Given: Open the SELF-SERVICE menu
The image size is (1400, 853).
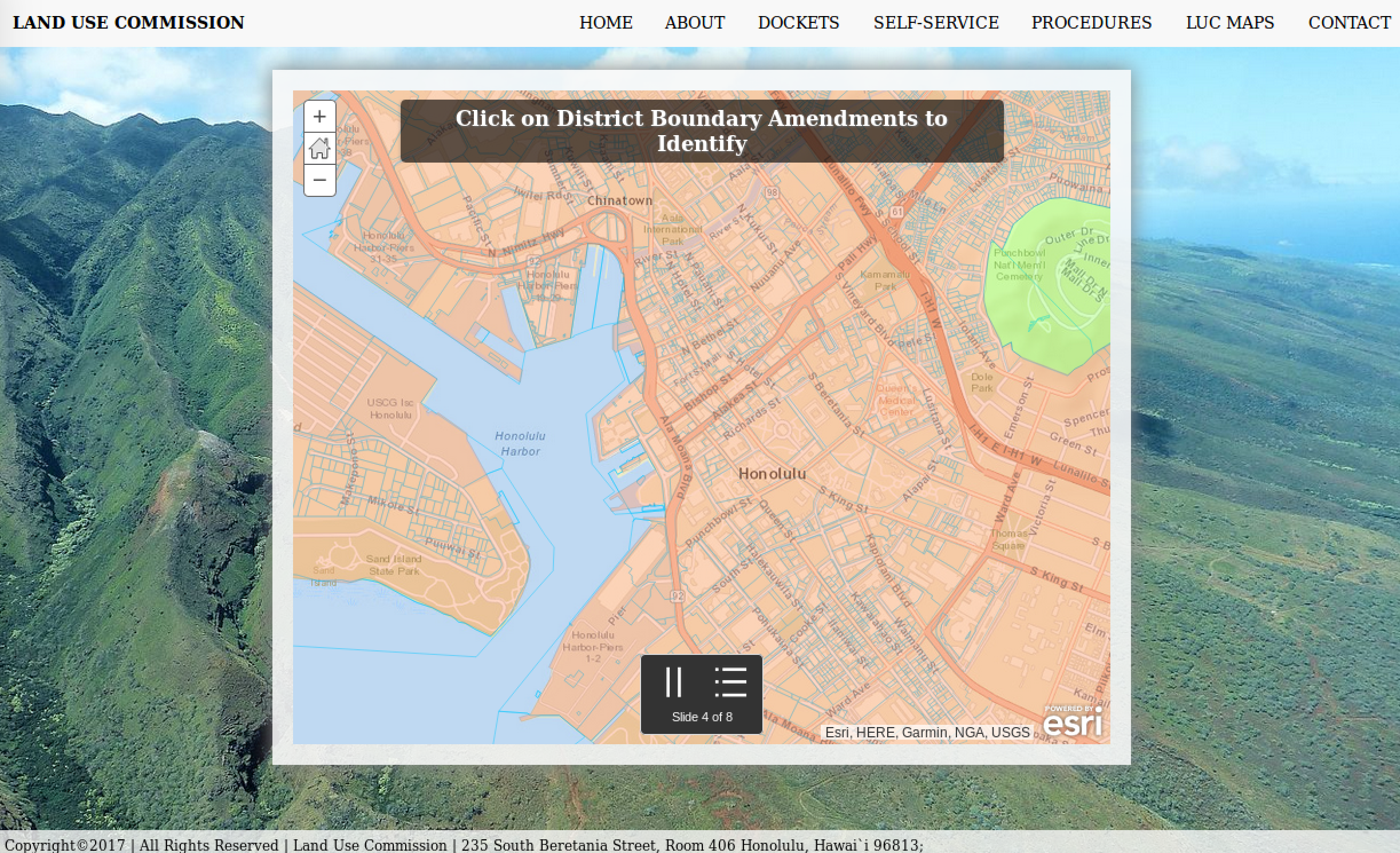Looking at the screenshot, I should point(935,23).
